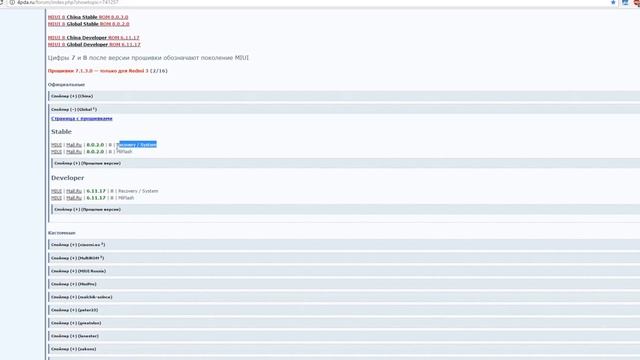
Task: Open MIUI 8 Global Stable ROM 8.0.2.0 link
Action: 89,24
